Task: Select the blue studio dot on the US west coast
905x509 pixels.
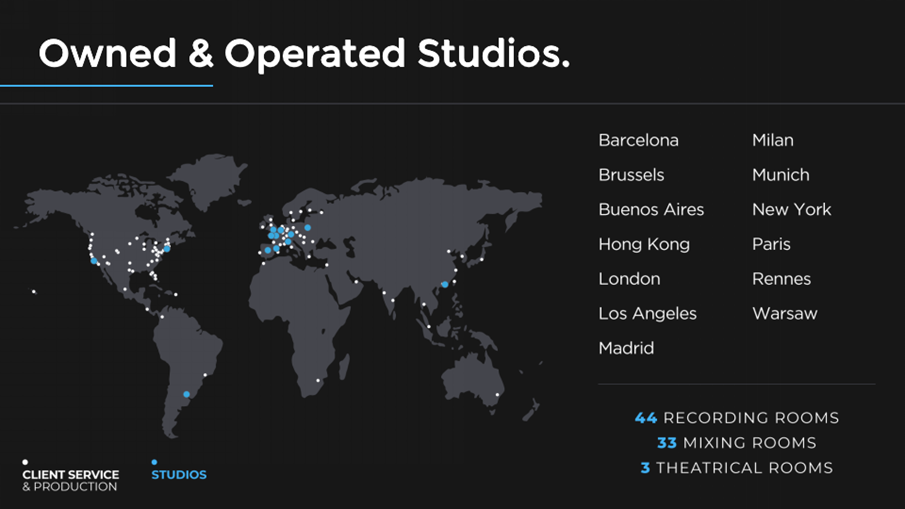Action: tap(94, 260)
